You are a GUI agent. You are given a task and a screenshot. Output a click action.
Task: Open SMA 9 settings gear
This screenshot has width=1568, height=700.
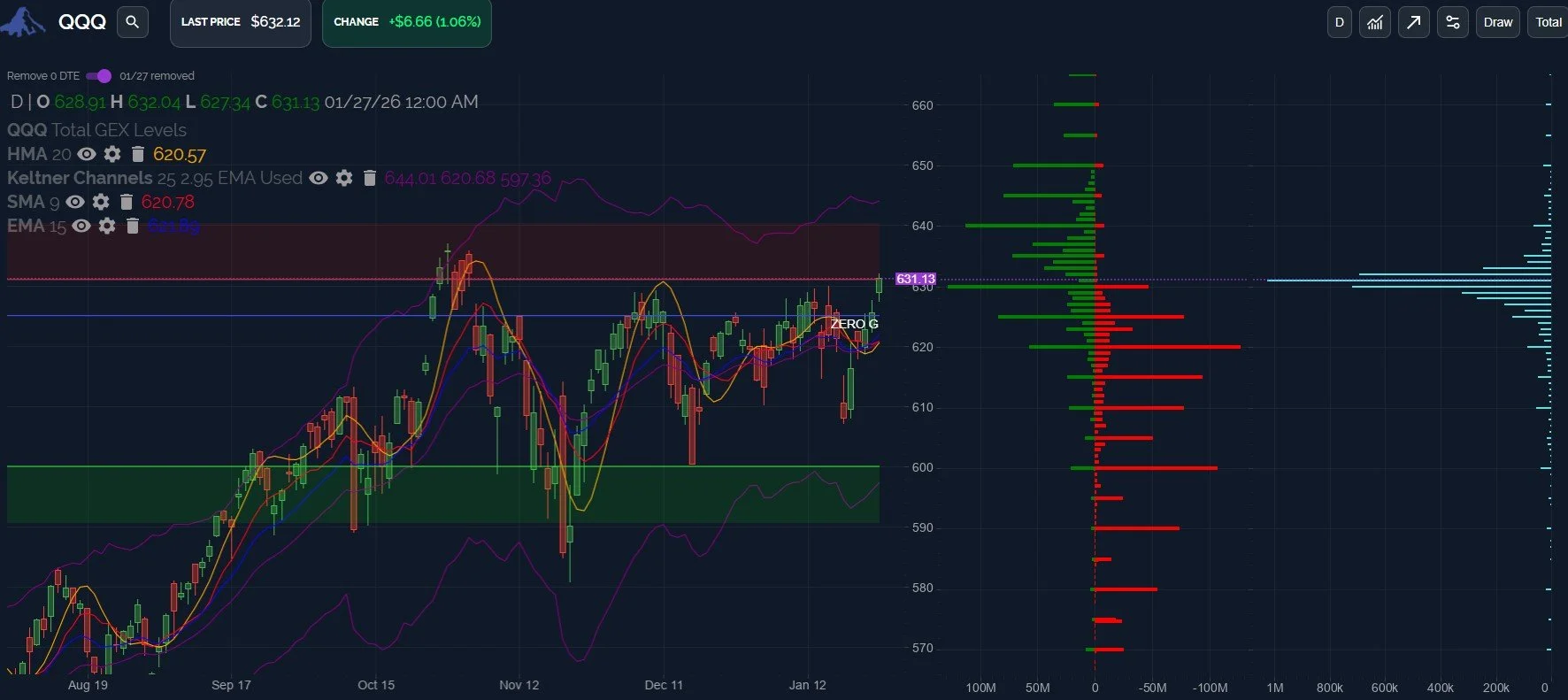coord(101,202)
